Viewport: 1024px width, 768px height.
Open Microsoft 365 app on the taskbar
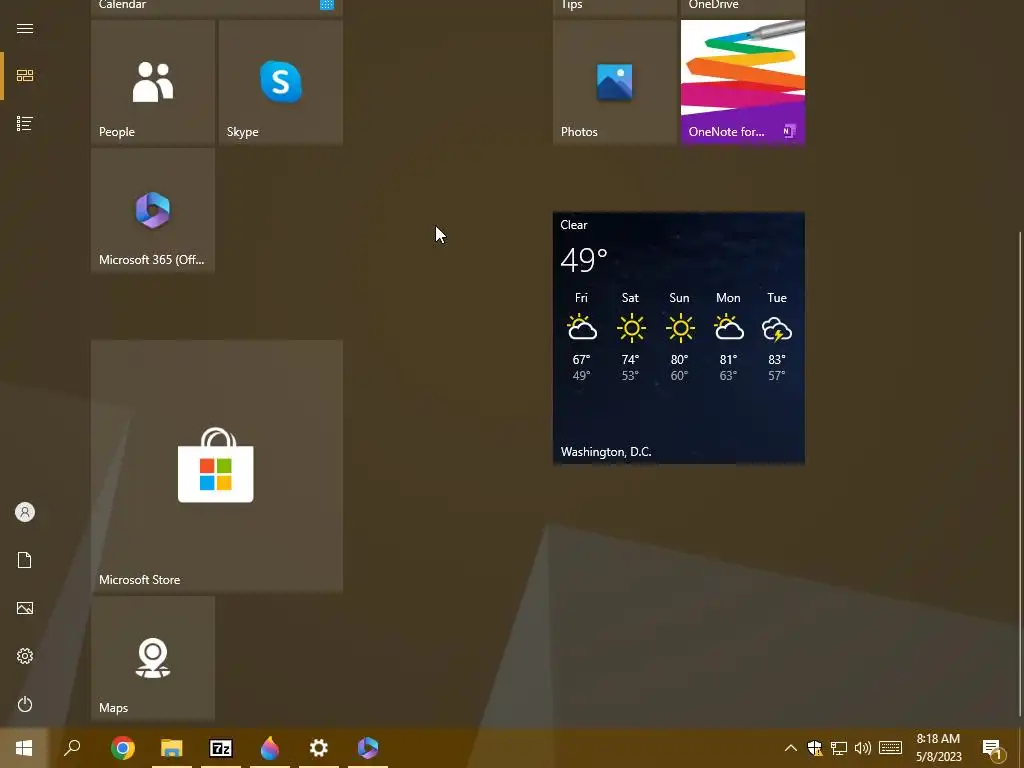368,748
